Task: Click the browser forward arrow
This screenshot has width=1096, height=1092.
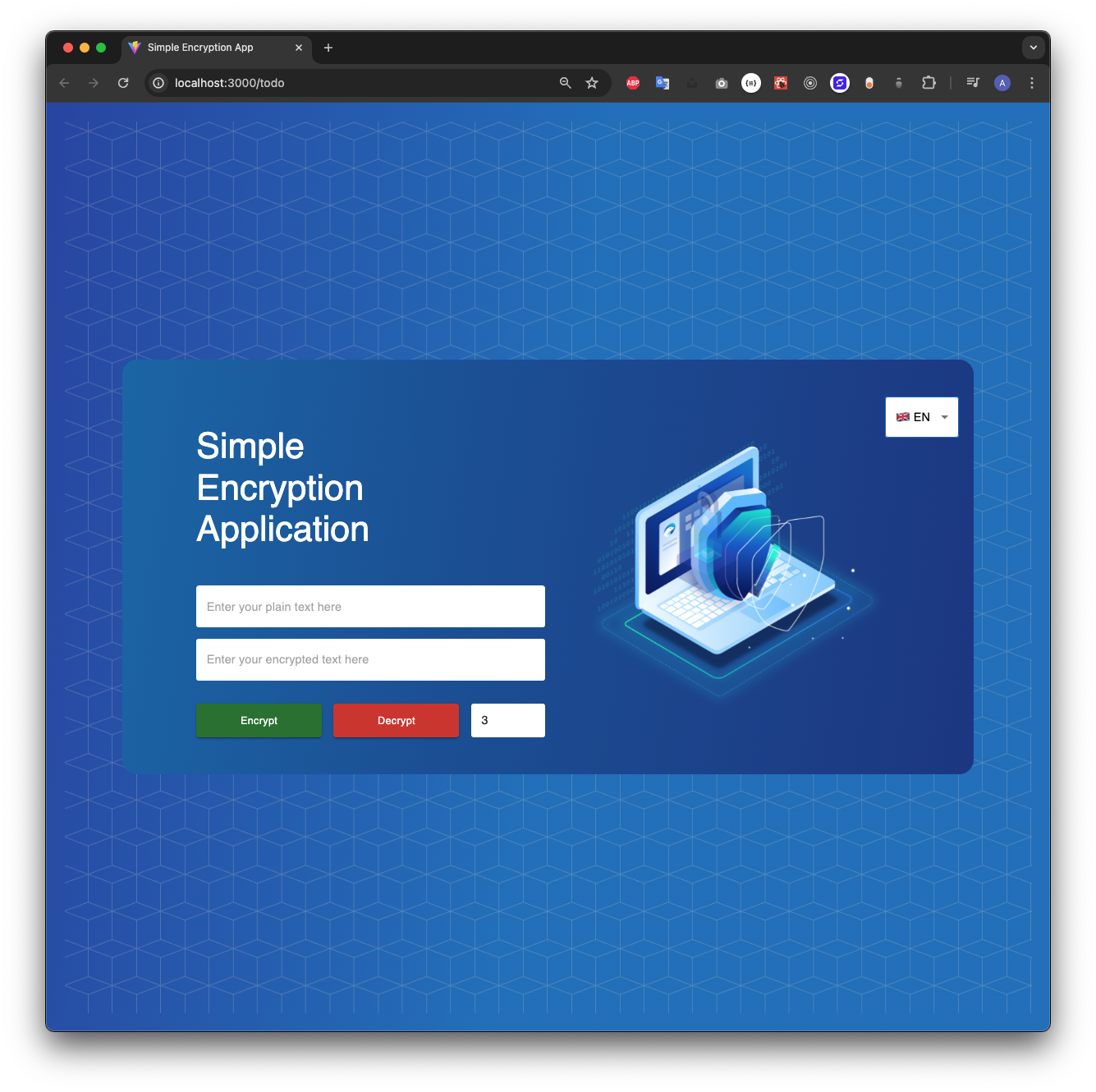Action: [x=94, y=83]
